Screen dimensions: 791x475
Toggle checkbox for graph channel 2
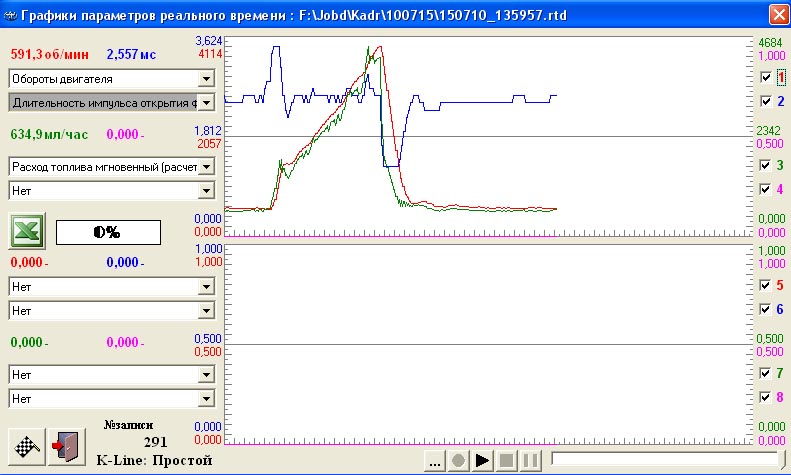coord(765,102)
